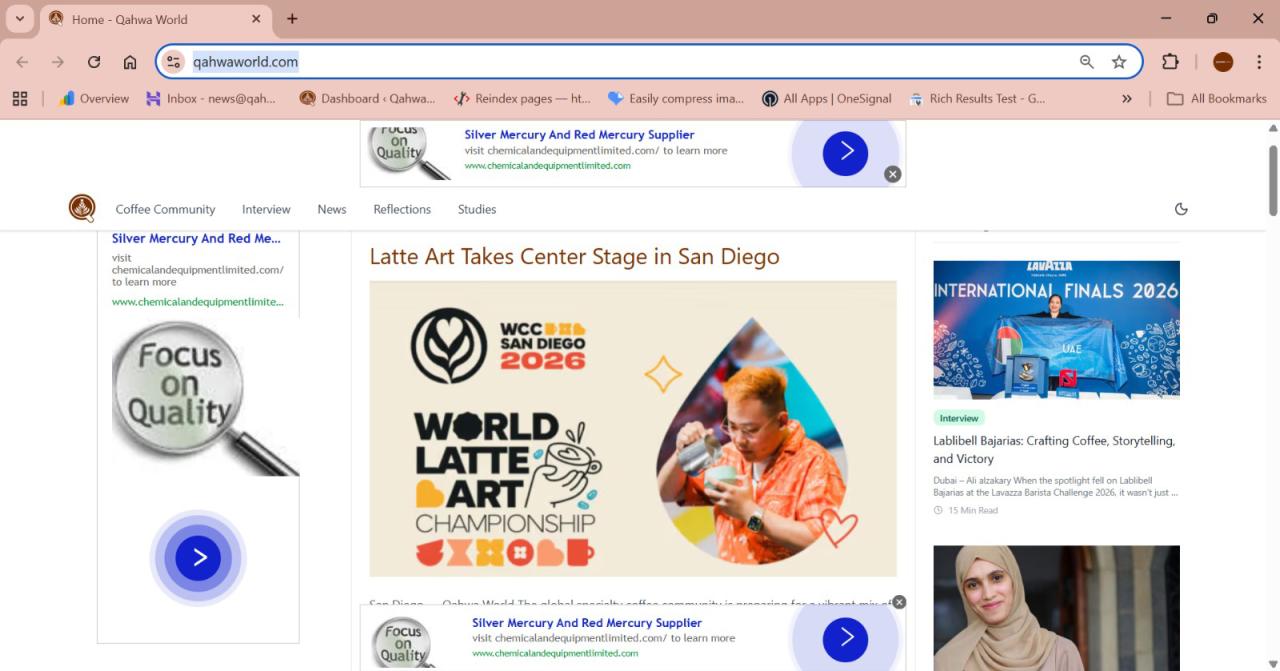The image size is (1280, 671).
Task: Click the scrollbar up arrow
Action: [1273, 128]
